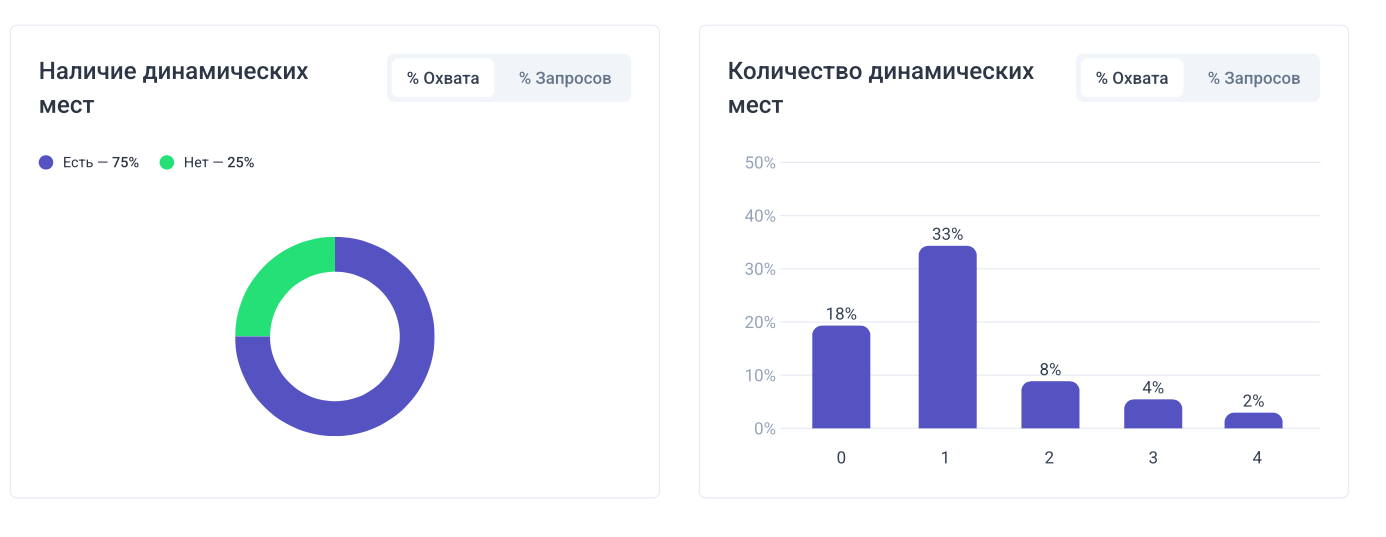
Task: Click x-axis label 1 under the chart
Action: coord(945,458)
